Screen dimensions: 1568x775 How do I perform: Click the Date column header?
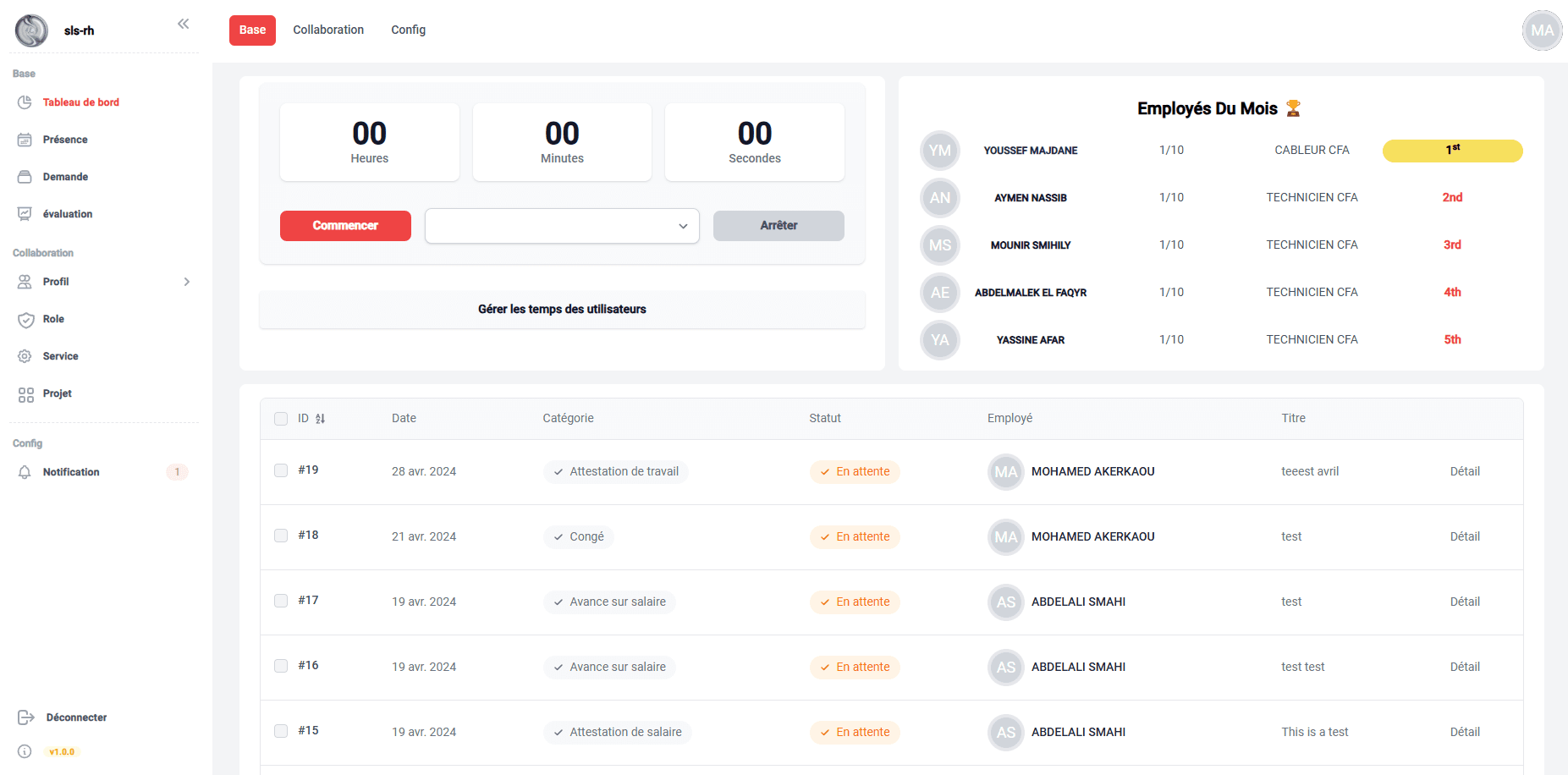coord(404,419)
